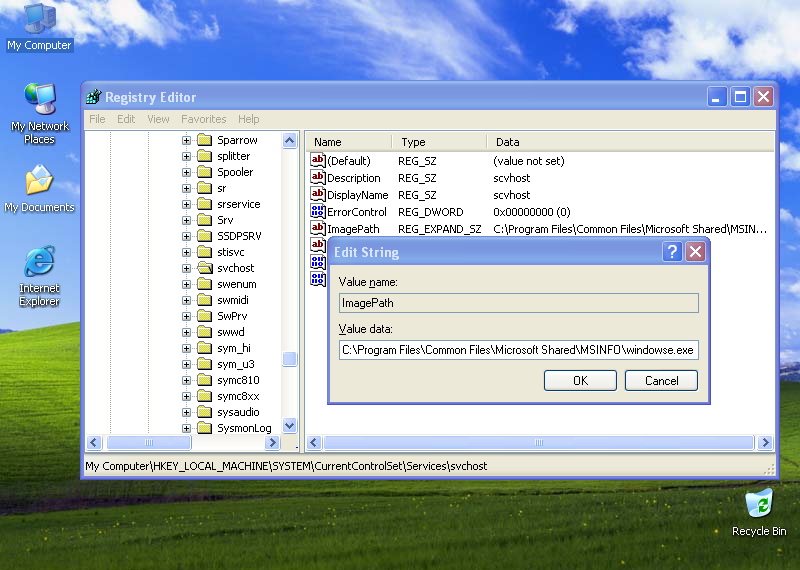
Task: Expand the stisvc key node
Action: point(186,252)
